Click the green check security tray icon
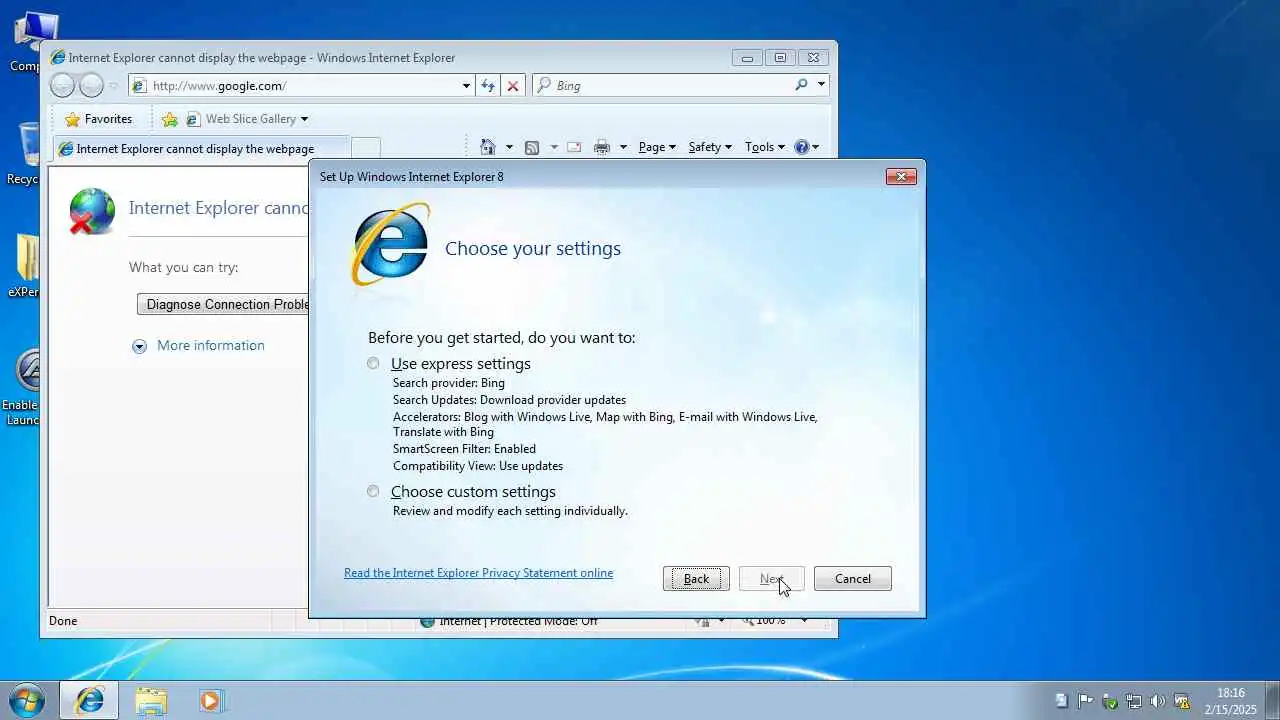1280x720 pixels. [x=1110, y=701]
